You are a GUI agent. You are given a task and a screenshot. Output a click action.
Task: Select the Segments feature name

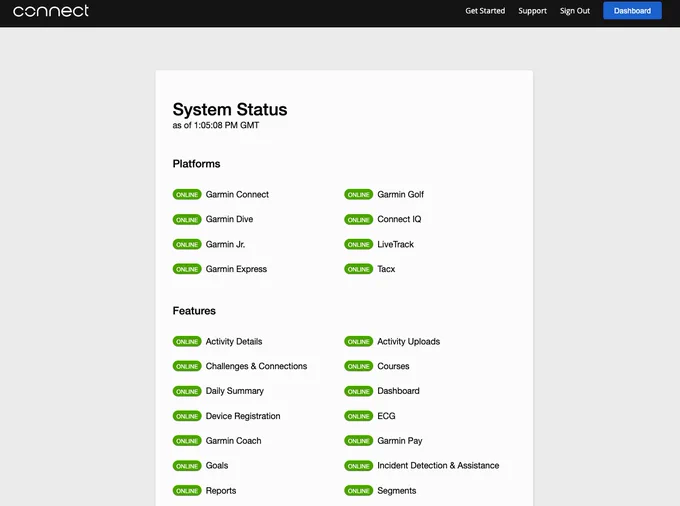pyautogui.click(x=397, y=491)
